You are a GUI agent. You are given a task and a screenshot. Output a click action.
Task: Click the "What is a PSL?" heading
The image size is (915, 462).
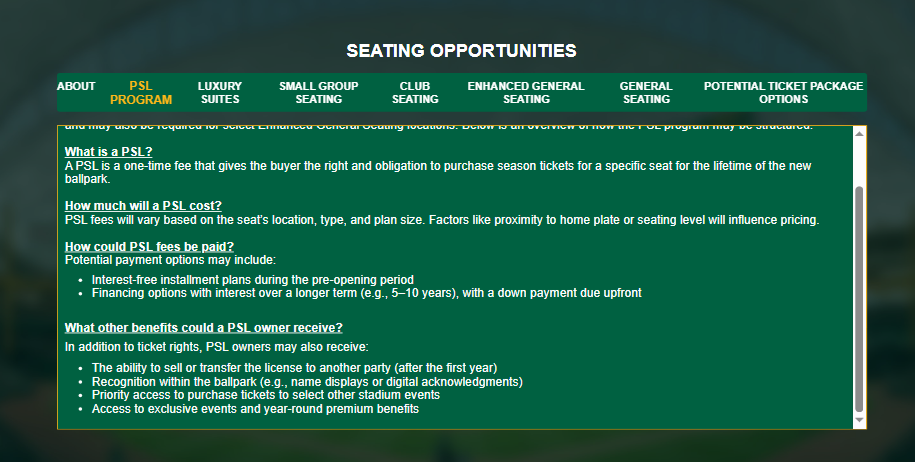pyautogui.click(x=108, y=152)
